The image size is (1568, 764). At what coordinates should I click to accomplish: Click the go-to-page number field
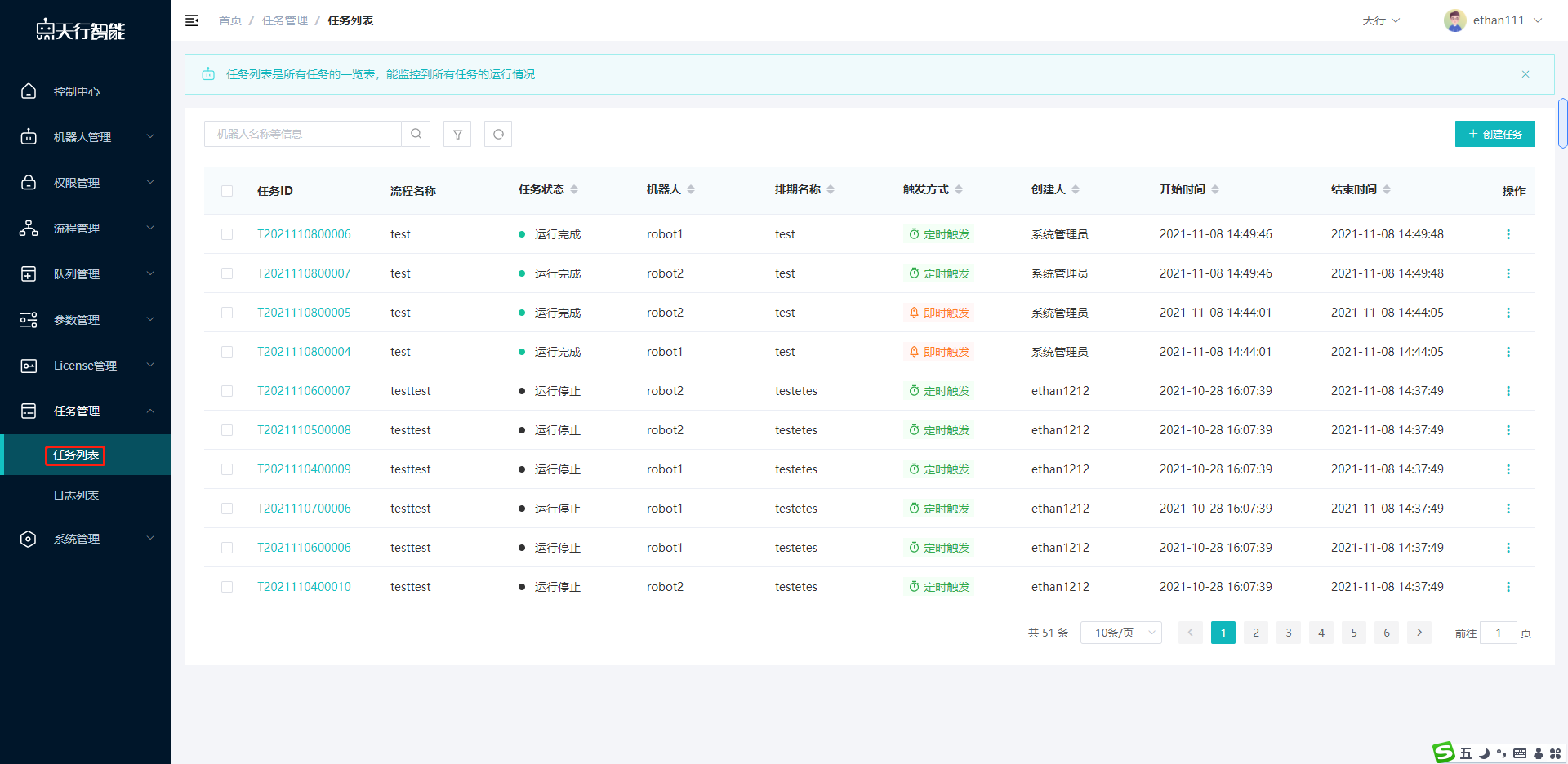click(1499, 633)
